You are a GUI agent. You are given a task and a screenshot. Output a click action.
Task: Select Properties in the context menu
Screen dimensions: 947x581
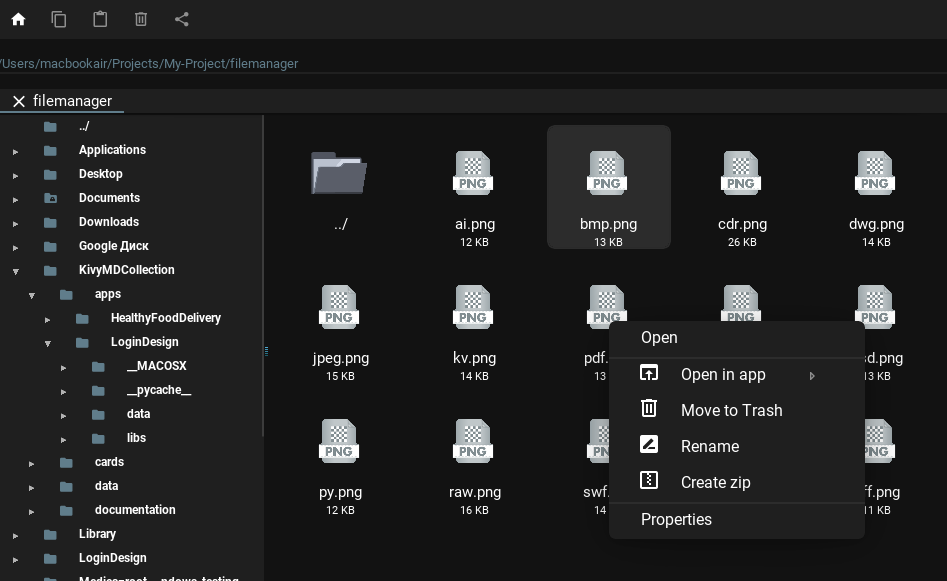[x=676, y=519]
